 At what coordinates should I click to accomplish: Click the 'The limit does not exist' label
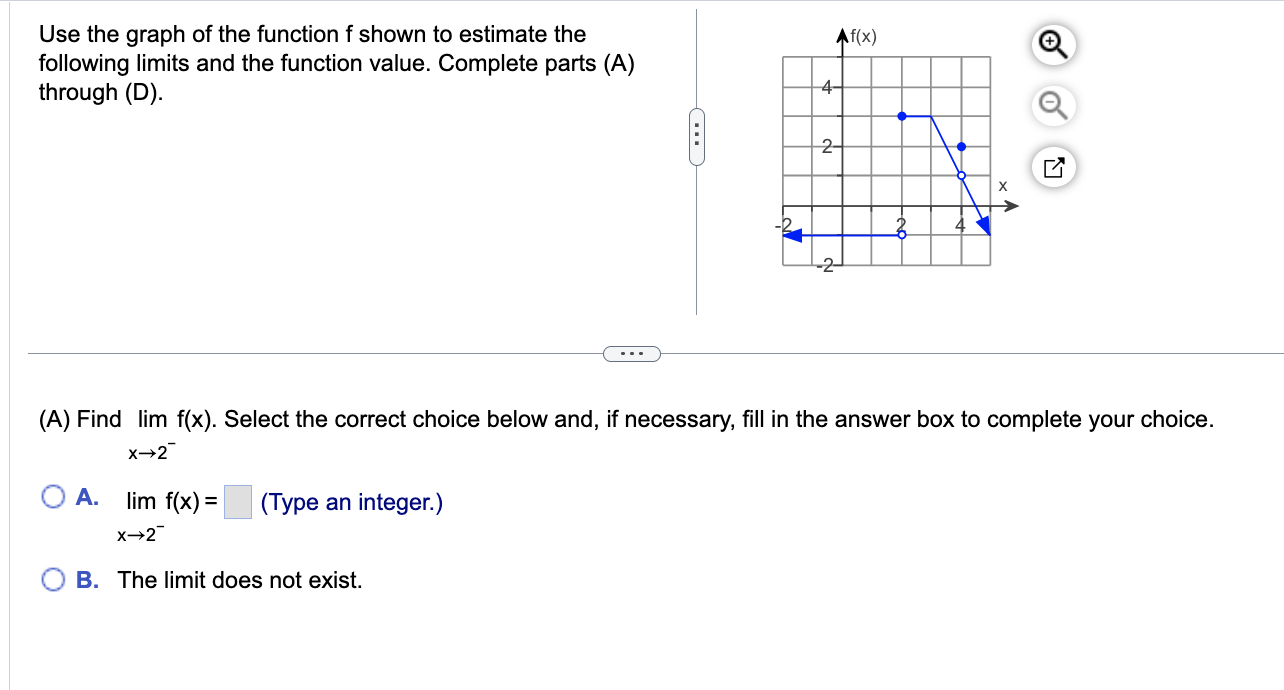click(x=242, y=580)
